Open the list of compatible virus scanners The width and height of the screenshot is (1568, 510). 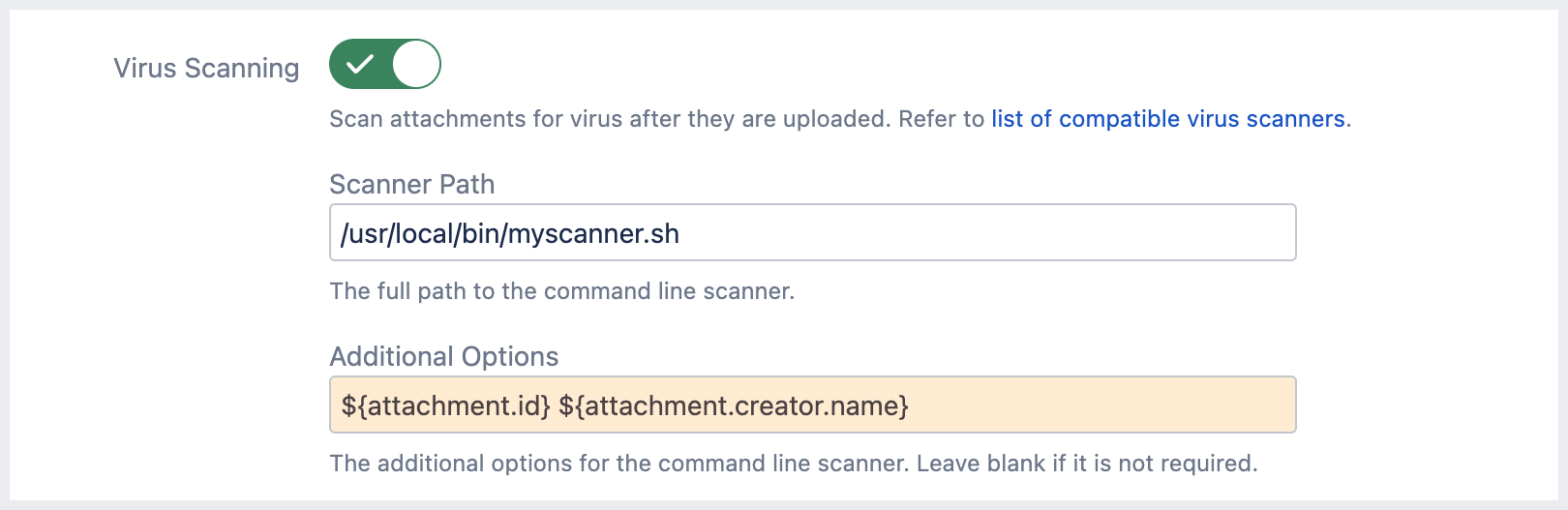coord(1167,119)
